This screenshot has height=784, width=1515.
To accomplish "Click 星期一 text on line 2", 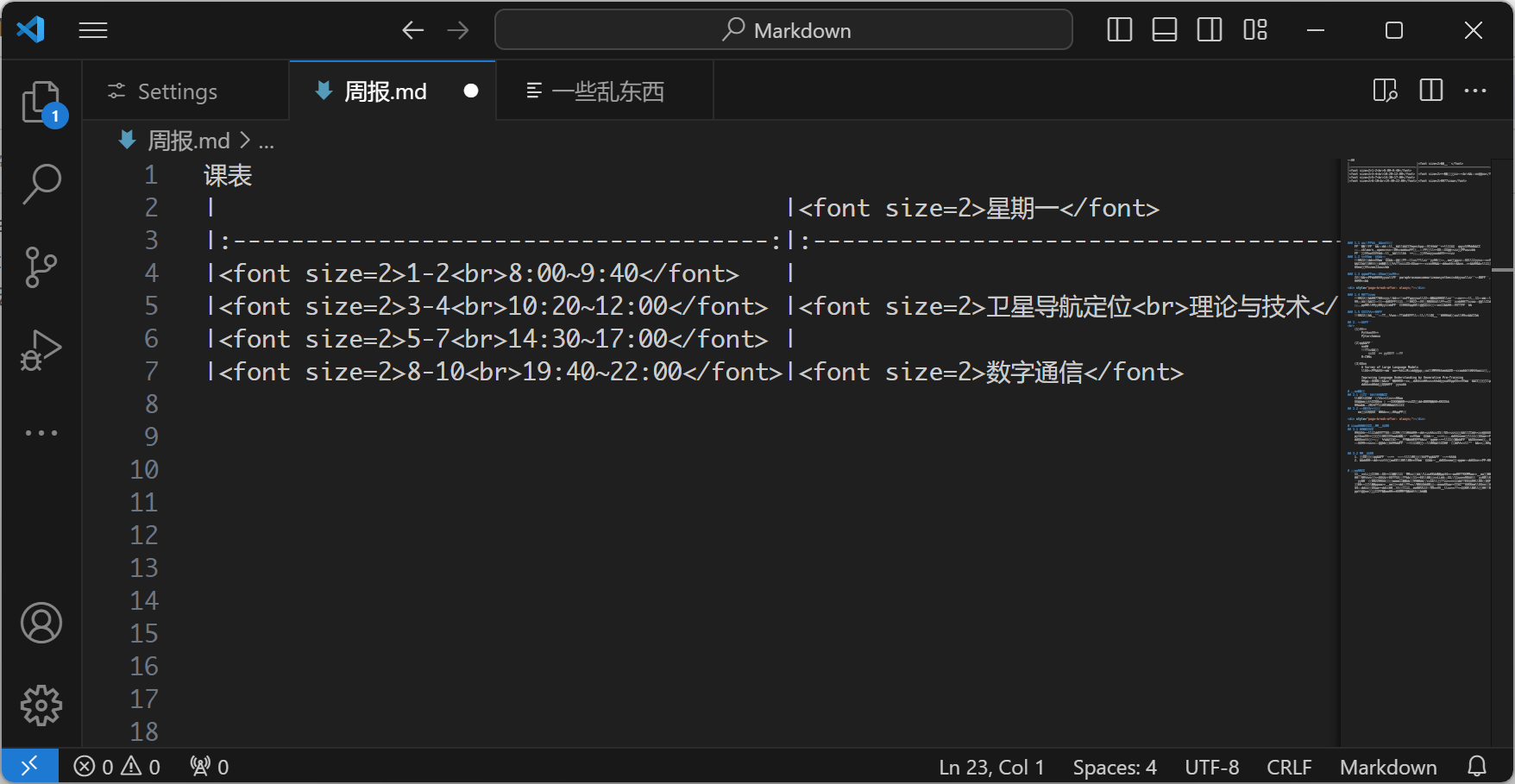I will pos(1022,208).
